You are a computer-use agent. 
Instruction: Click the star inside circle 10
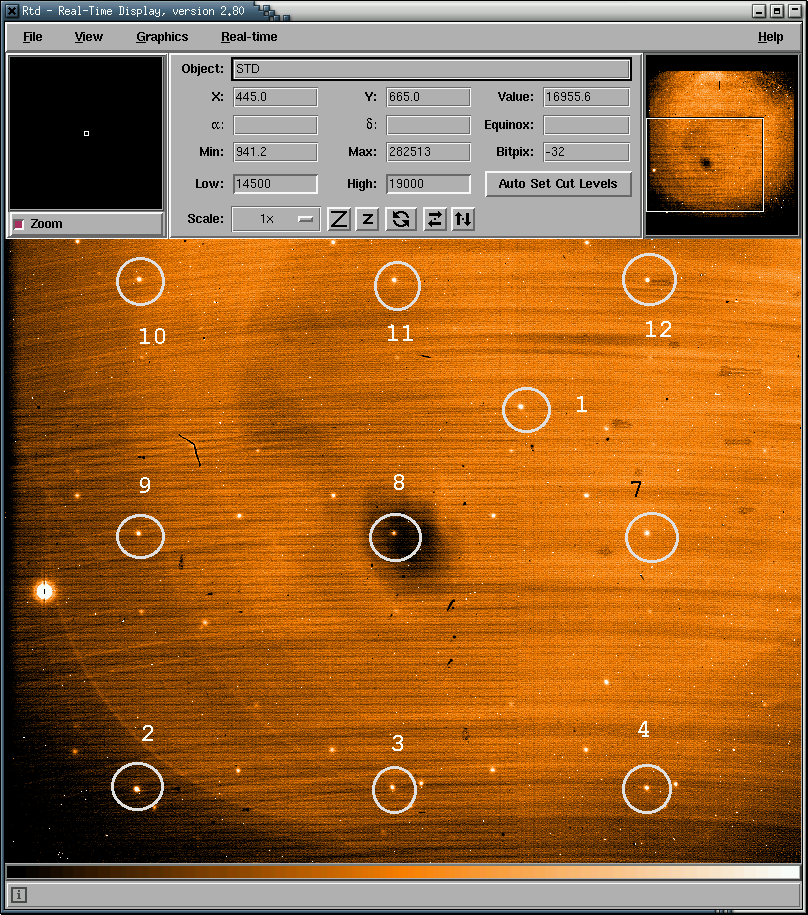coord(139,279)
